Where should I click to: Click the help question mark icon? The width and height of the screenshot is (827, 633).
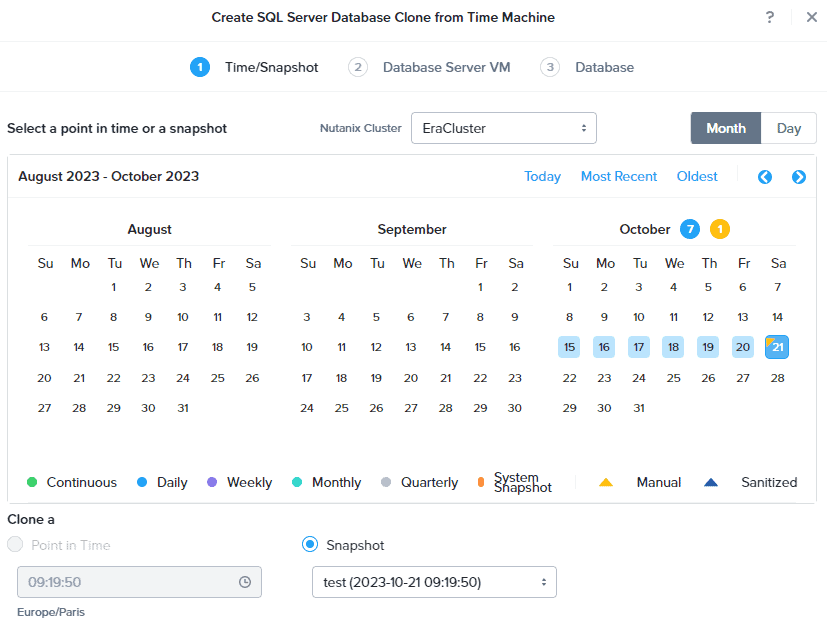pyautogui.click(x=770, y=17)
